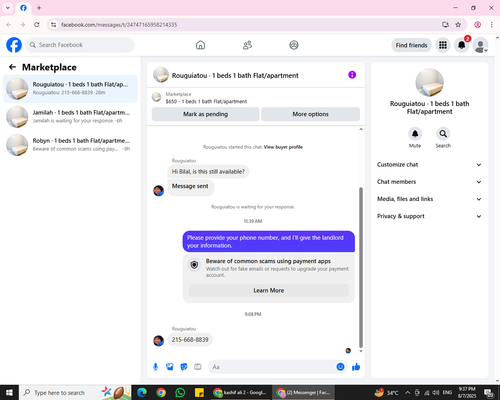Expand Media, files and links section
The height and width of the screenshot is (400, 500).
[x=429, y=199]
